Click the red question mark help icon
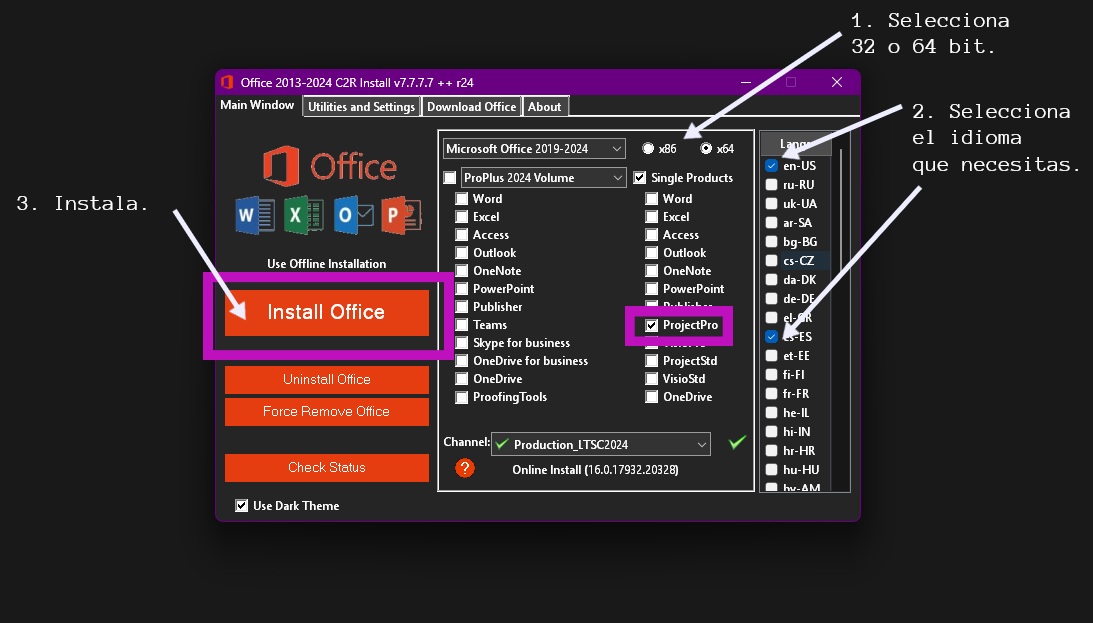Screen dimensions: 1093x623 [465, 468]
